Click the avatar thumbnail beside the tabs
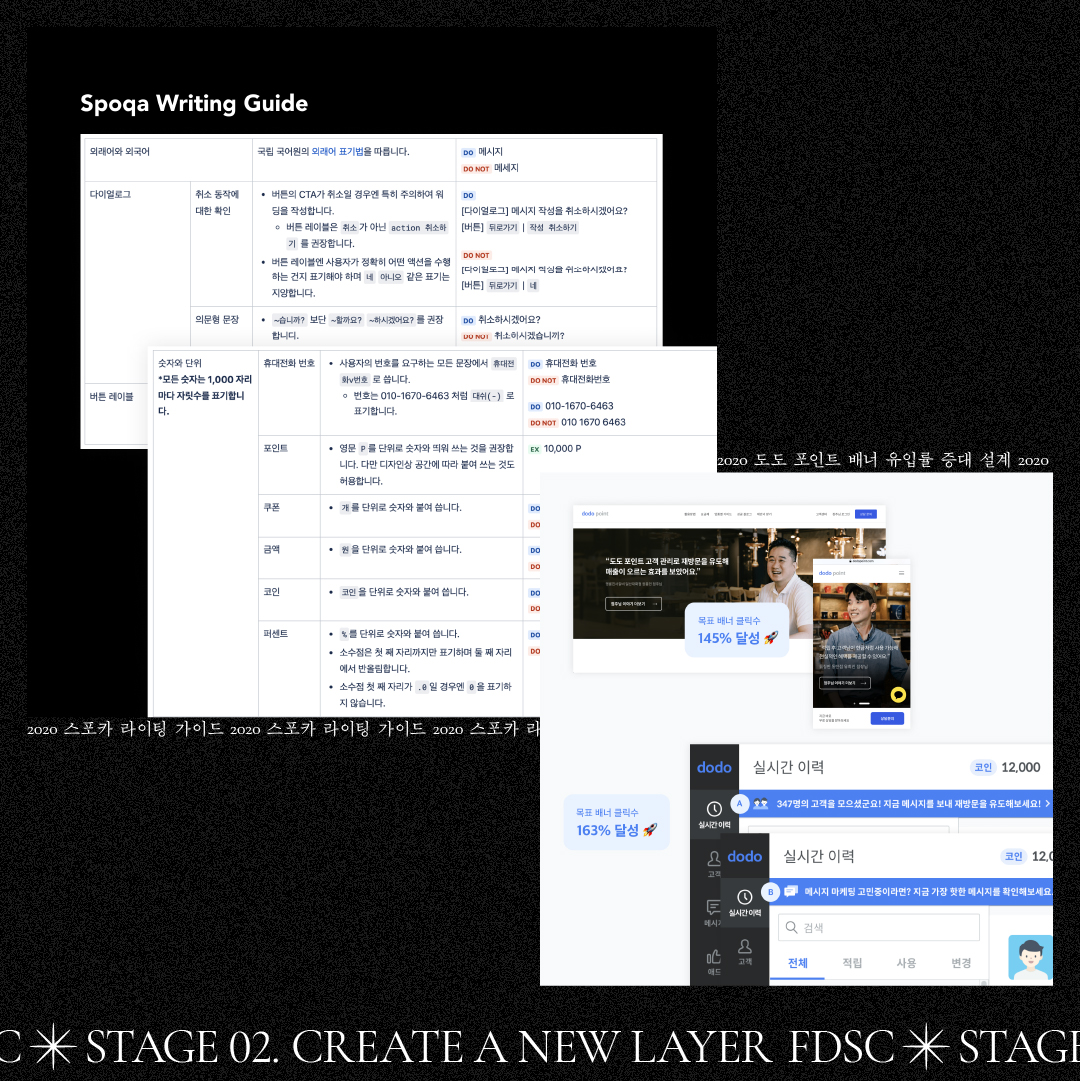This screenshot has width=1080, height=1081. coord(1030,957)
